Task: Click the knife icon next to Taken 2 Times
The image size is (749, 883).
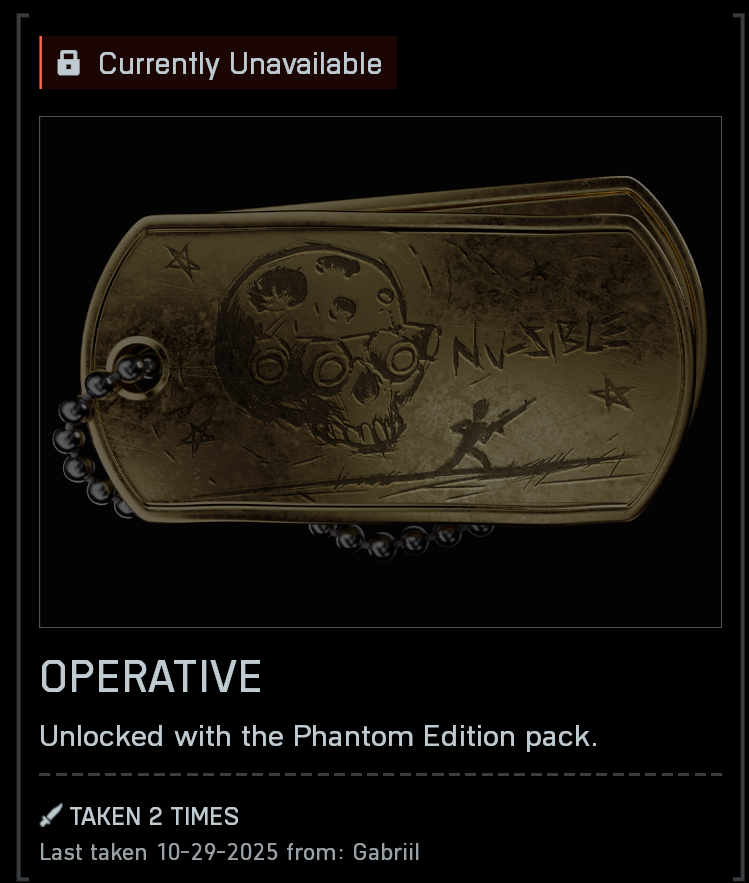Action: click(x=51, y=815)
